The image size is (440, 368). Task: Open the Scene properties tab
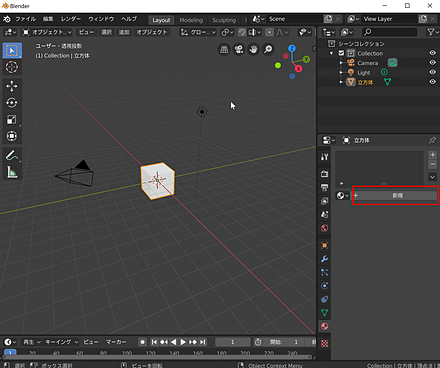[x=324, y=214]
